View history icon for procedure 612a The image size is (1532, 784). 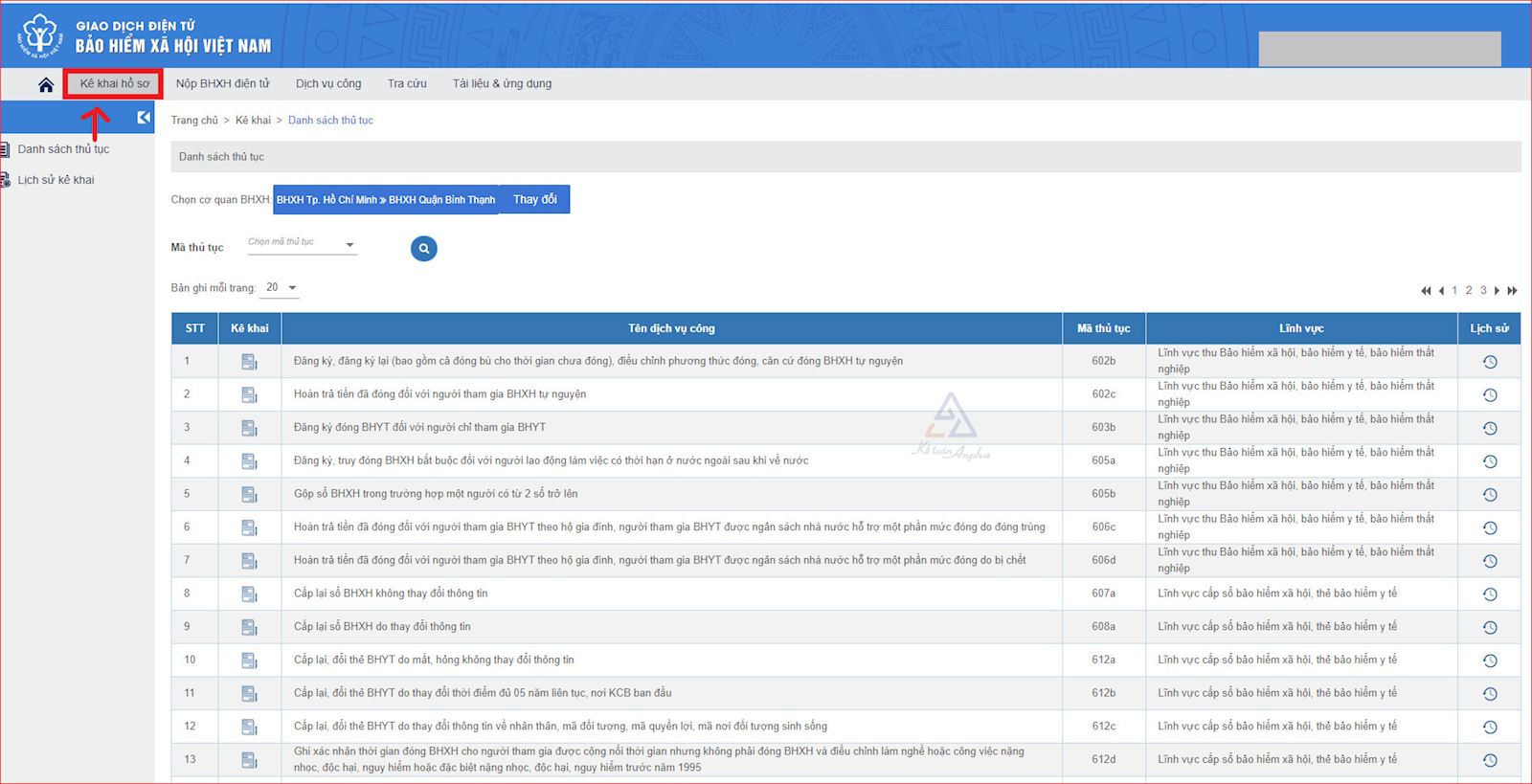1490,661
